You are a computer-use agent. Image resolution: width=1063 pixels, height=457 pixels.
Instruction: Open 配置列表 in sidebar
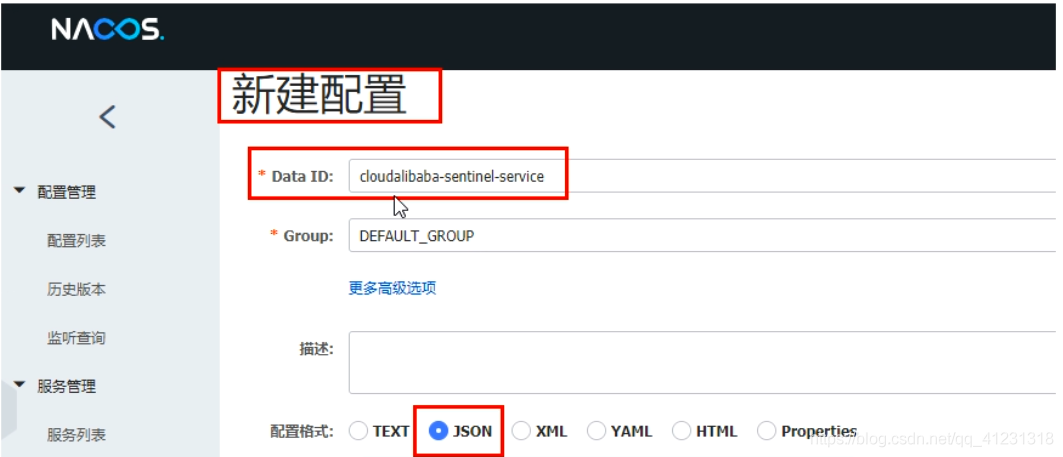tap(76, 241)
